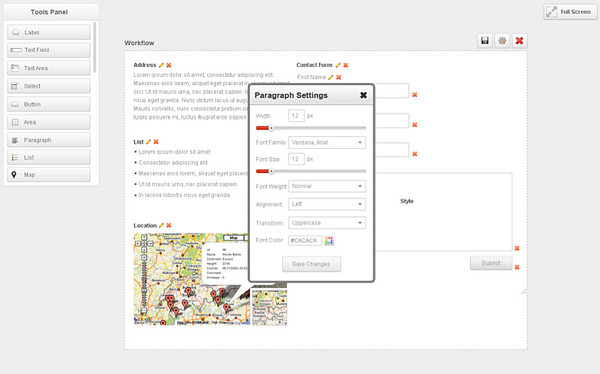600x374 pixels.
Task: Choose a Transform option from dropdown
Action: (x=327, y=223)
